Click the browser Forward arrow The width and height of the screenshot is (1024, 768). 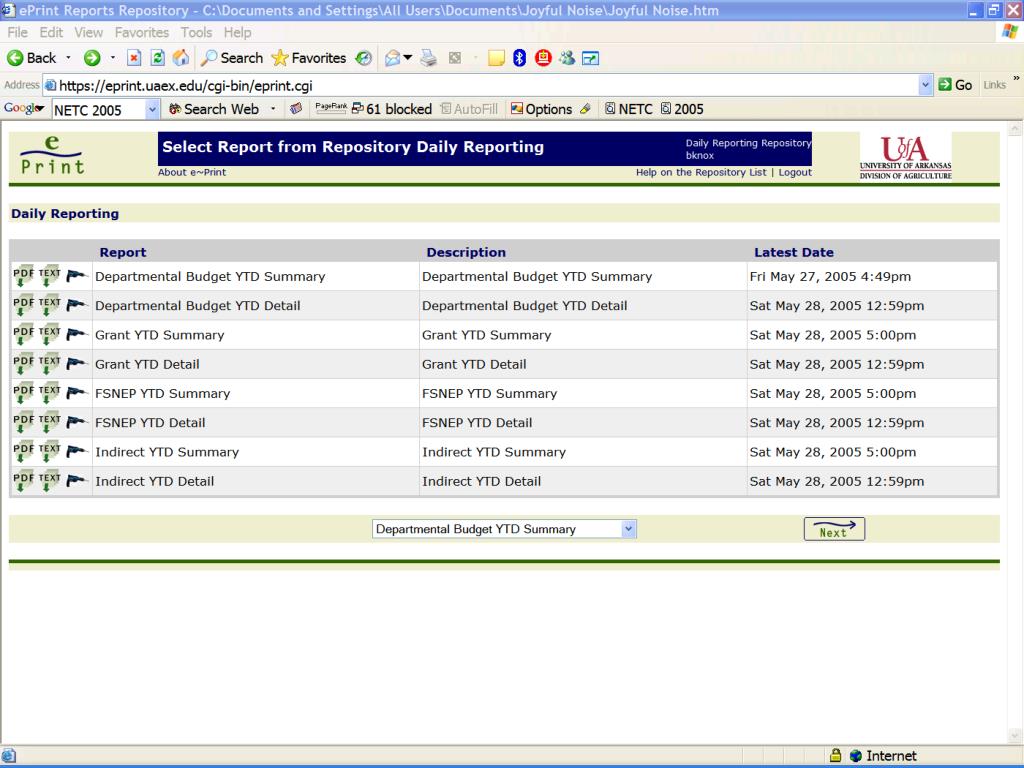tap(92, 58)
